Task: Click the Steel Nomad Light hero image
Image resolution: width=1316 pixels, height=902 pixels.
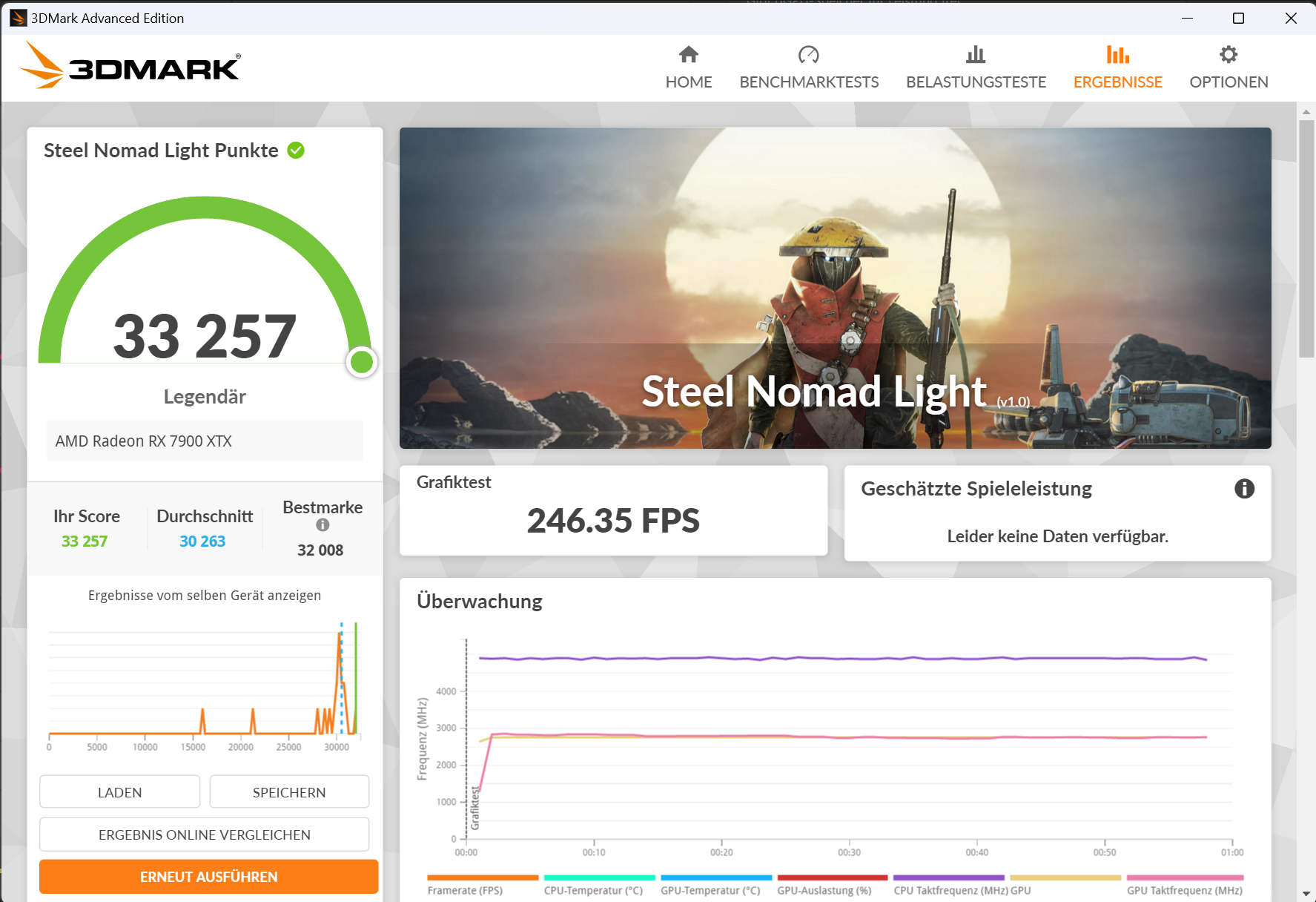Action: coord(836,288)
